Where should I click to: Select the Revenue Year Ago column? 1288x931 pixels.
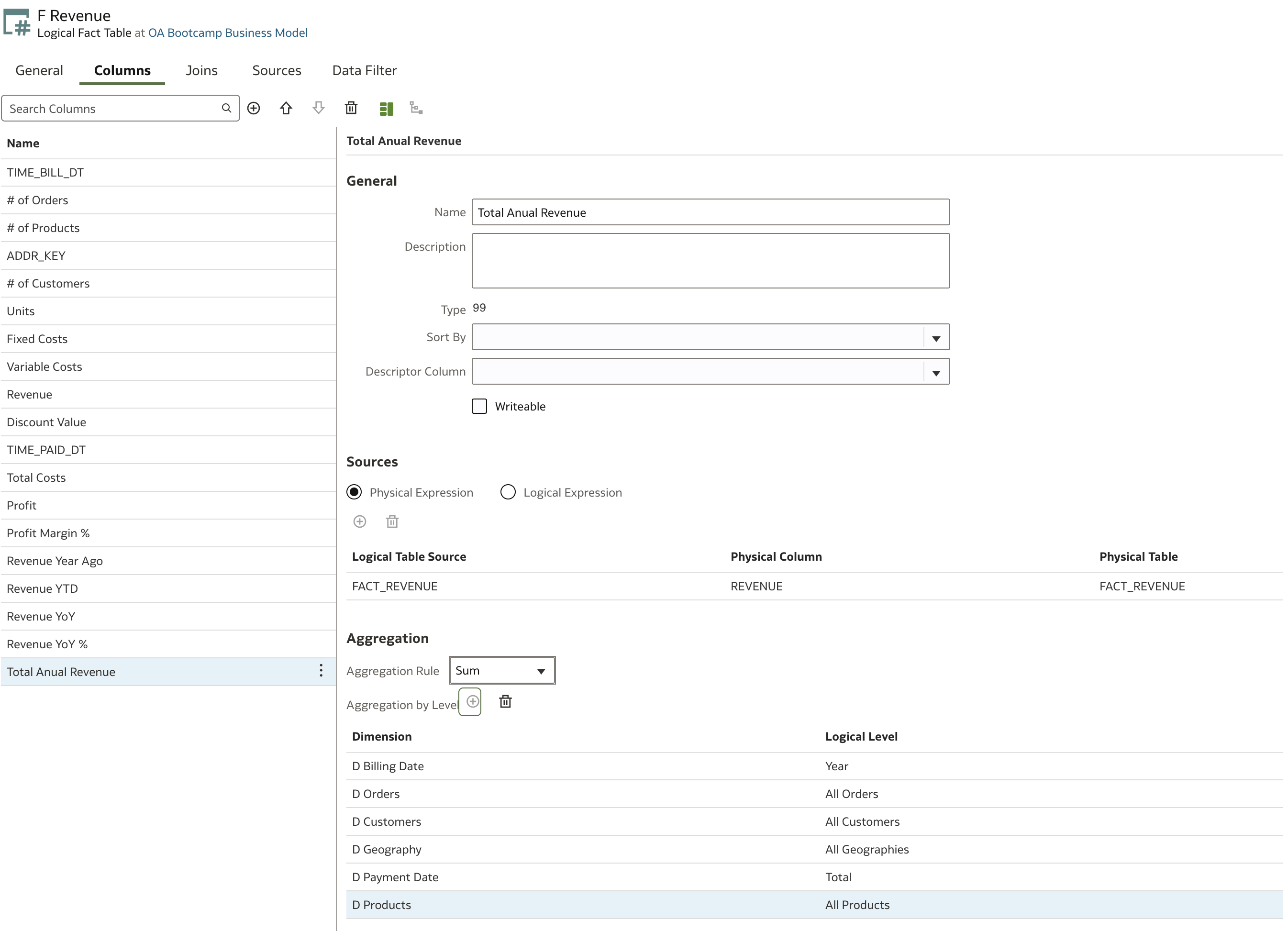tap(168, 561)
